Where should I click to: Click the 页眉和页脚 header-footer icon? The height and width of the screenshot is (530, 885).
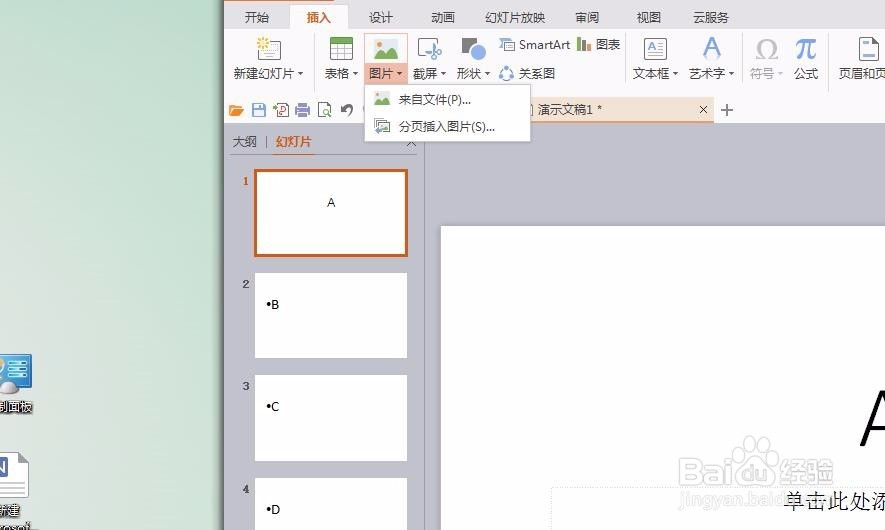pyautogui.click(x=869, y=49)
